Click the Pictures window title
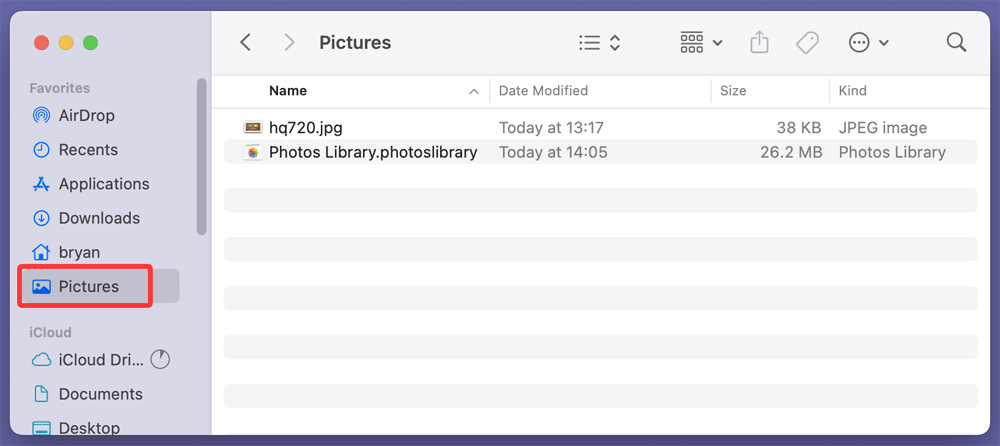 [x=355, y=43]
